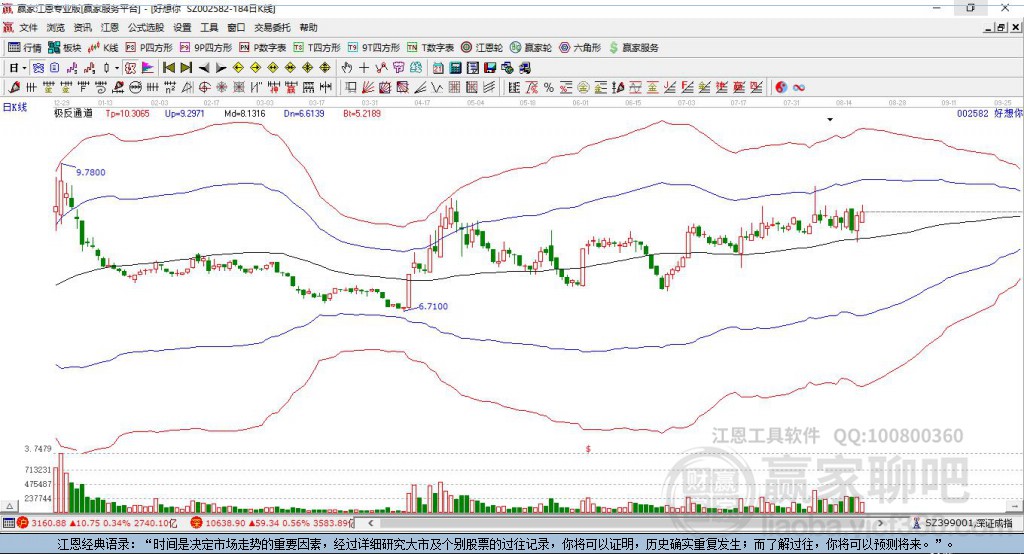Toggle the colored flag display button
1024x554 pixels.
[x=148, y=67]
